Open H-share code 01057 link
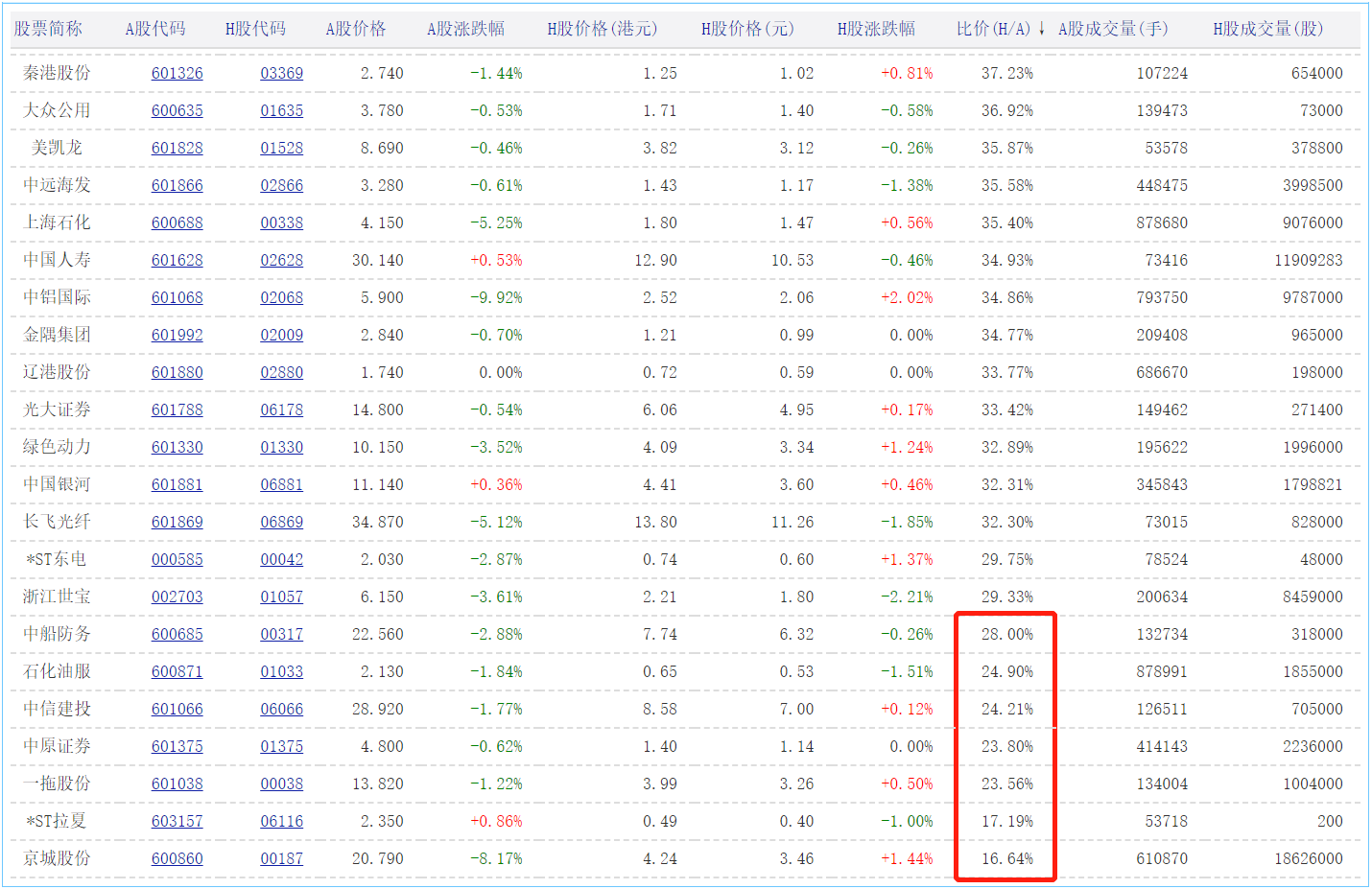 point(282,597)
